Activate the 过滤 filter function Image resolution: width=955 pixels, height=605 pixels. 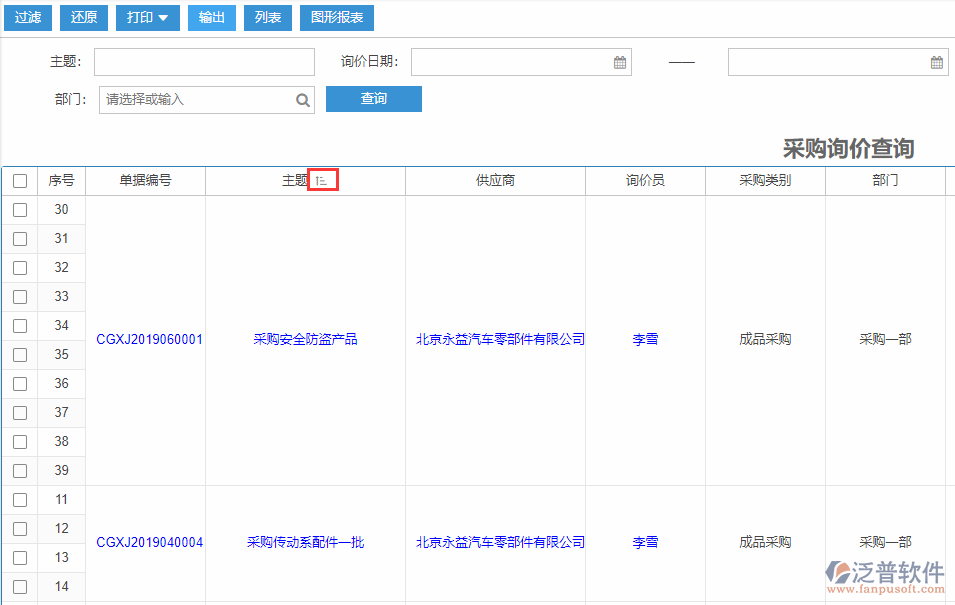pos(27,17)
